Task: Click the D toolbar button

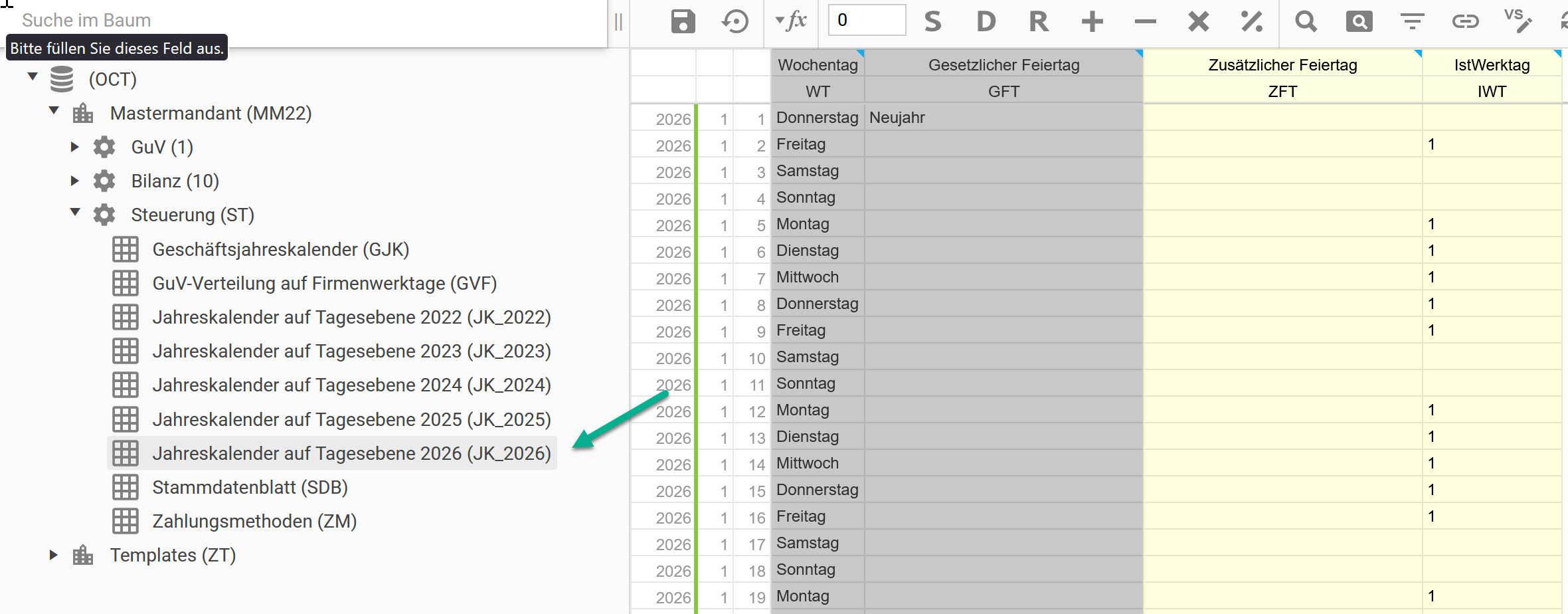Action: 986,21
